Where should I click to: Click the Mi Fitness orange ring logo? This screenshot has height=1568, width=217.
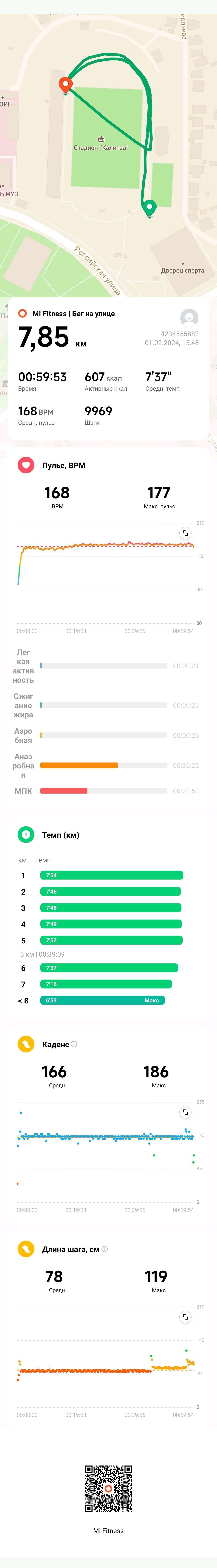pyautogui.click(x=23, y=314)
